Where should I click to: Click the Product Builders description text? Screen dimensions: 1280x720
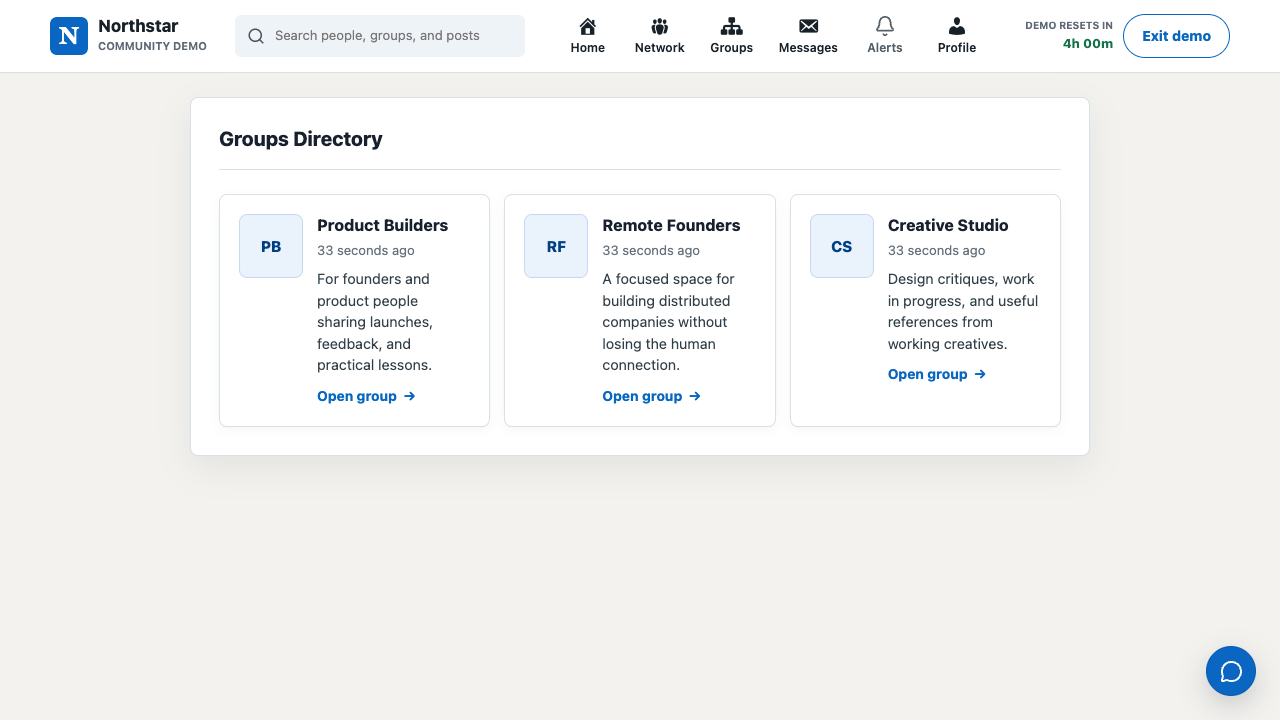click(x=376, y=322)
